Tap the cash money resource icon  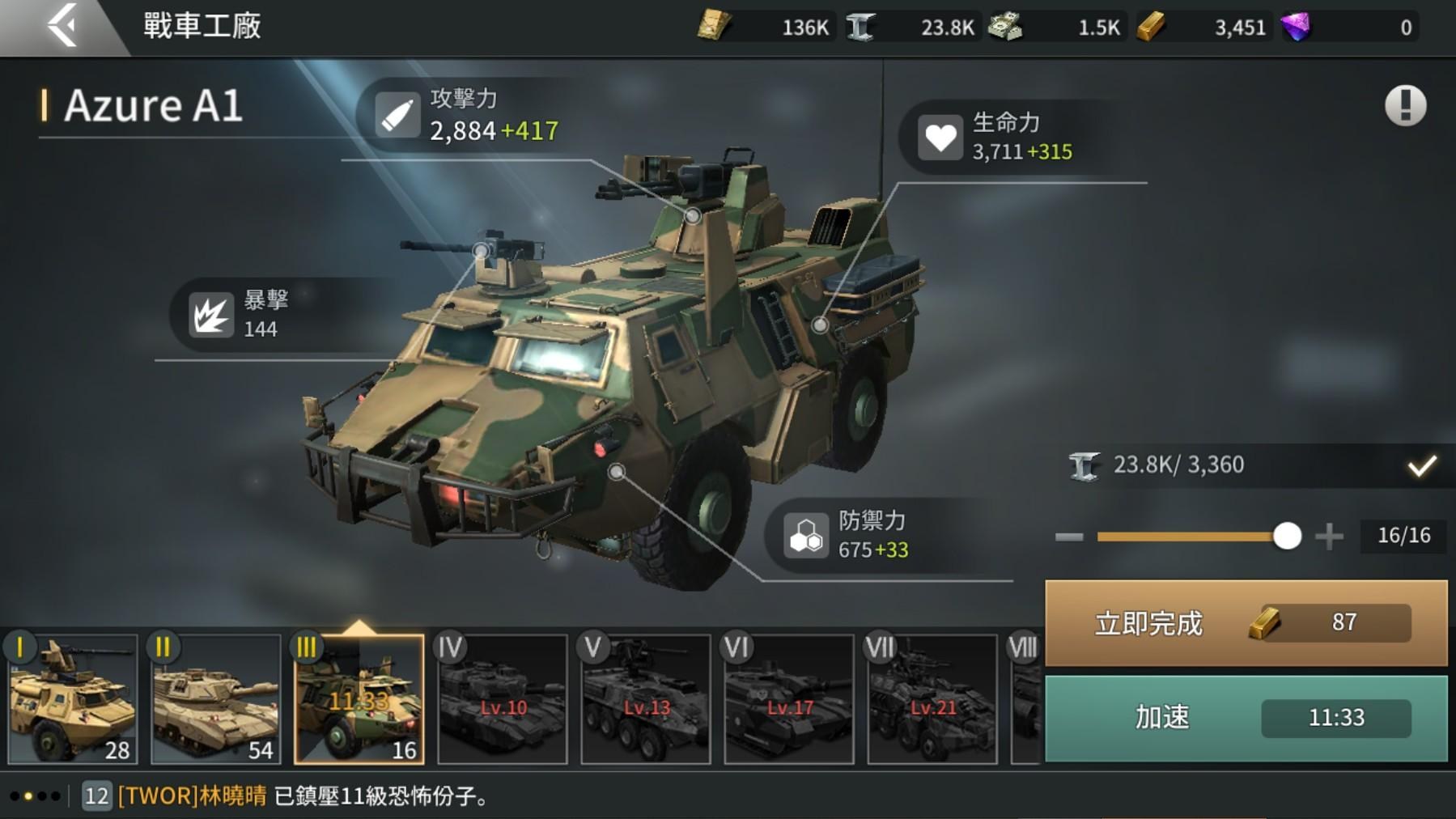1005,27
